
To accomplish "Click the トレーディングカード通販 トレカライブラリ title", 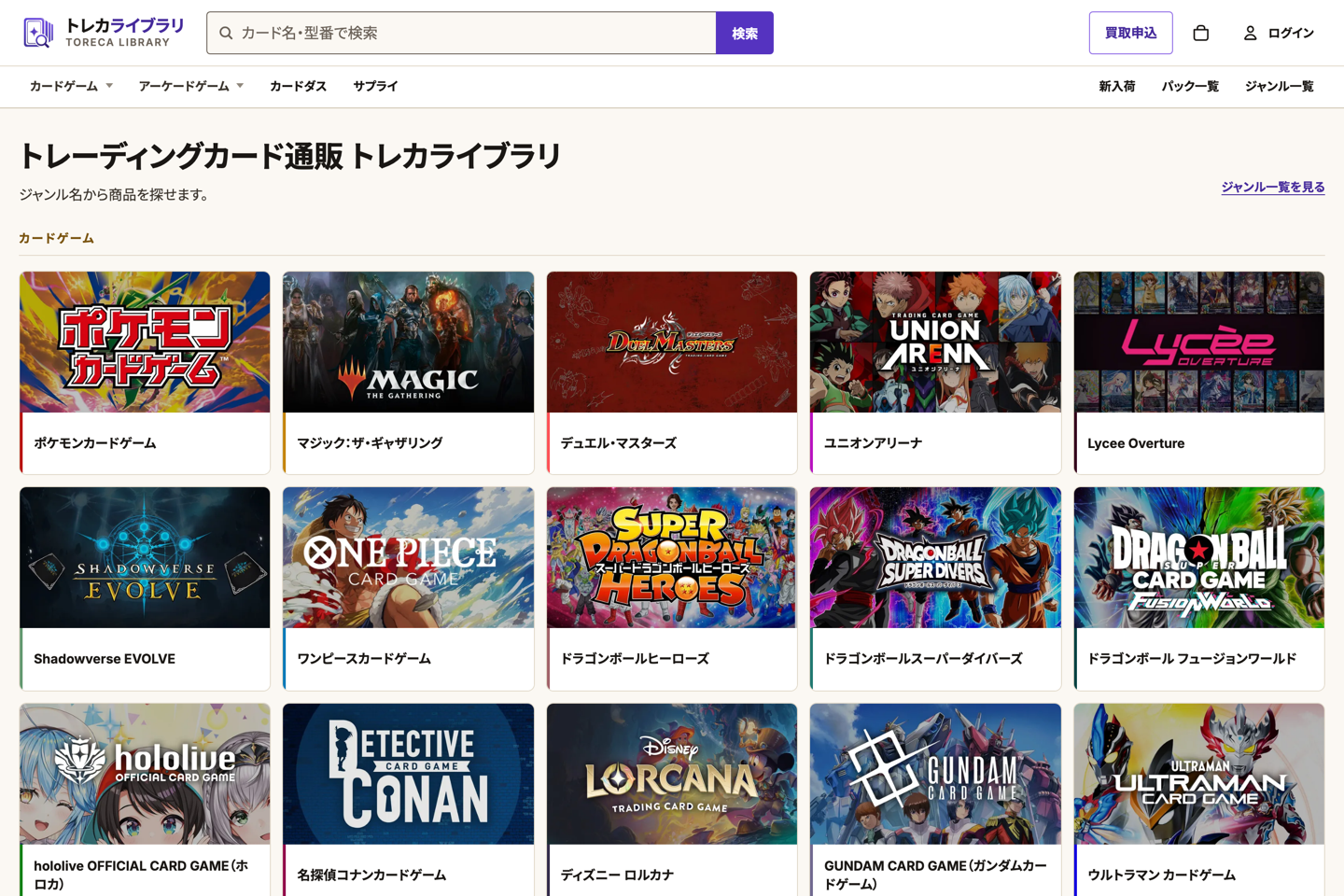I will click(290, 156).
